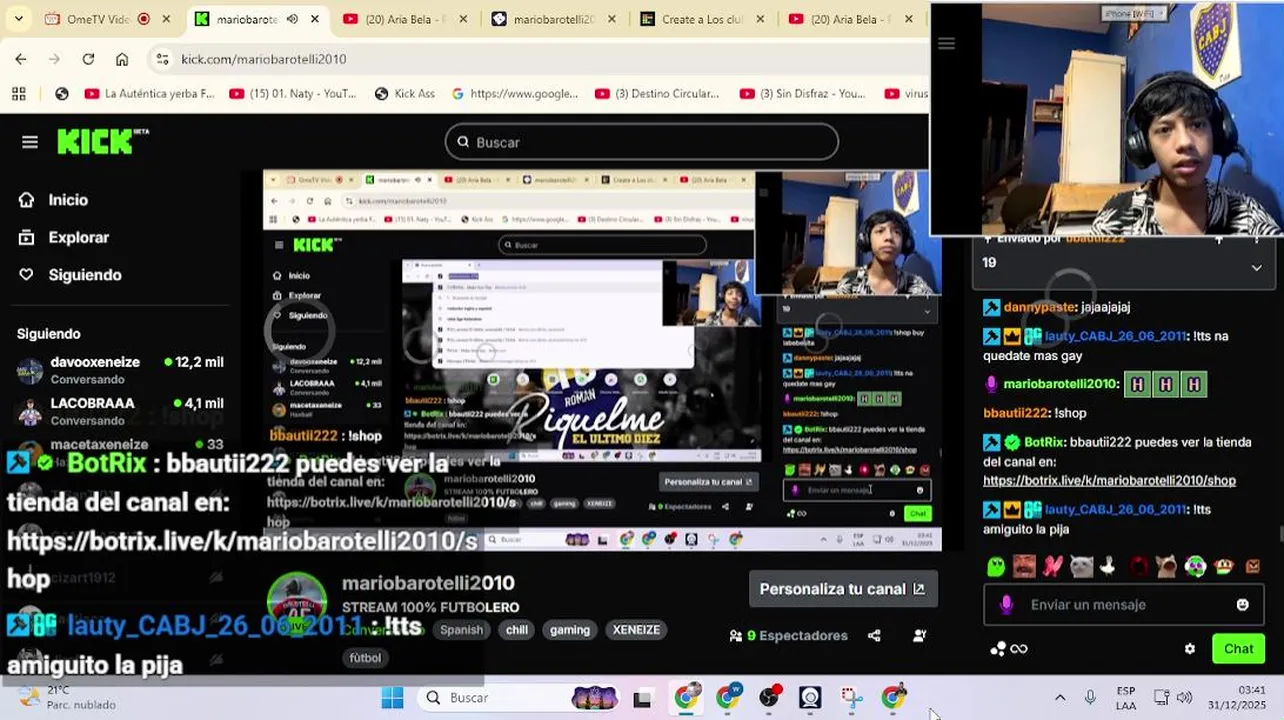Insert laughing man face emote
This screenshot has width=1284, height=720.
(1024, 567)
